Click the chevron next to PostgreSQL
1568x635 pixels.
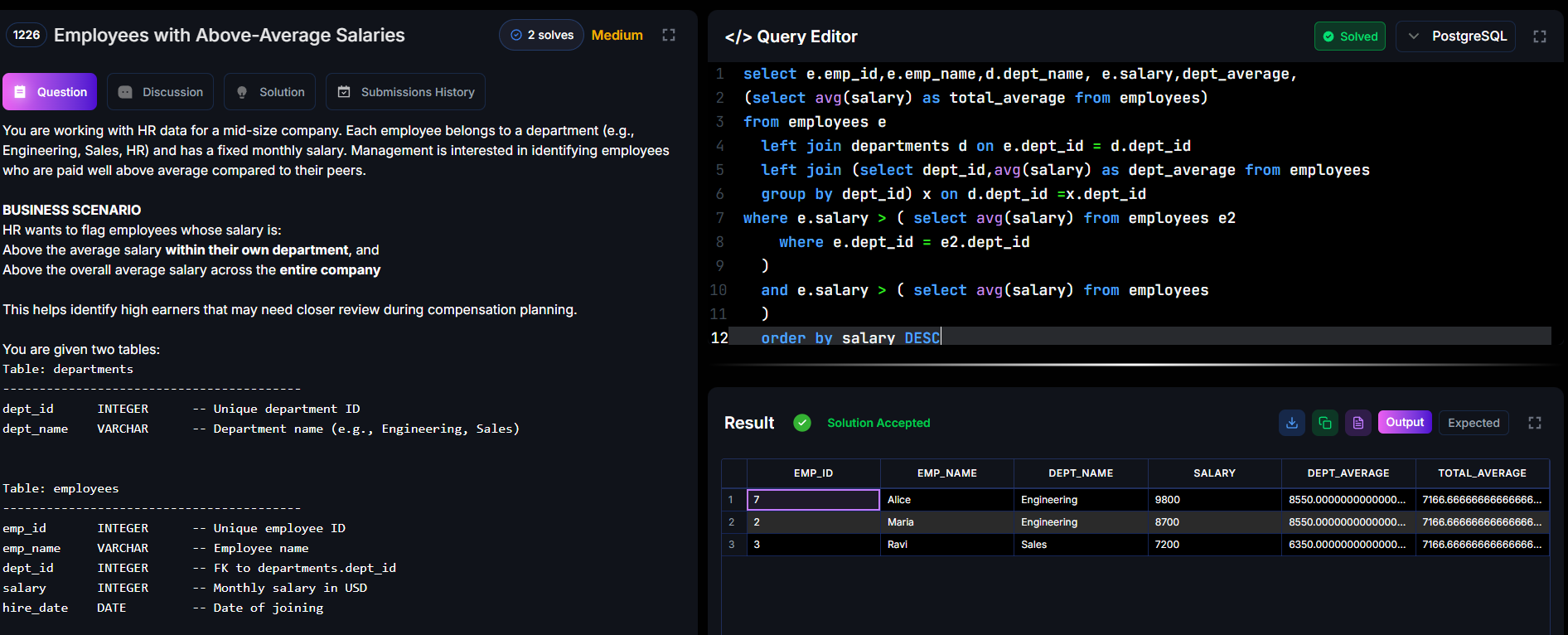(x=1414, y=36)
